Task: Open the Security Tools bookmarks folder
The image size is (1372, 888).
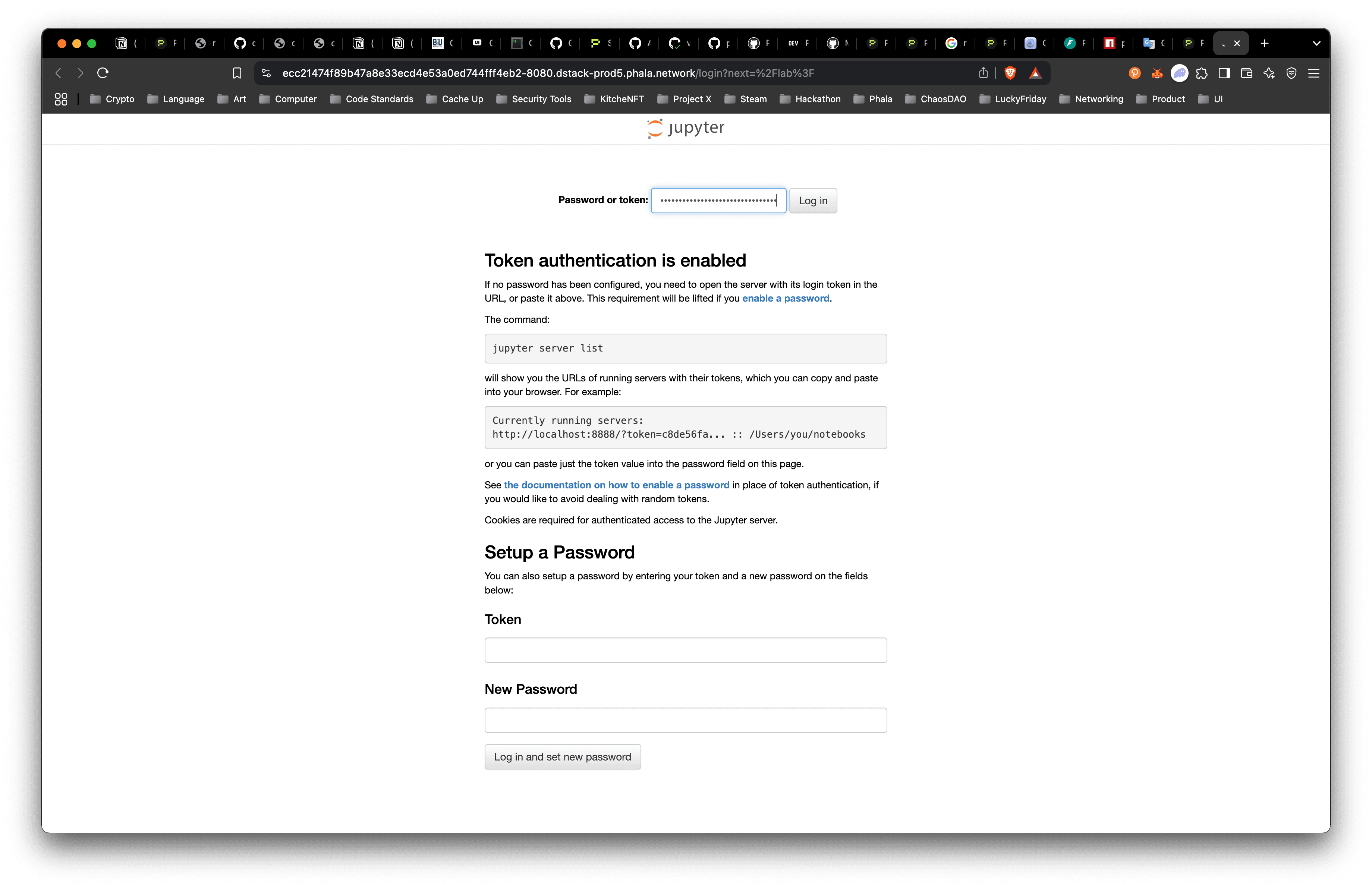Action: click(534, 99)
